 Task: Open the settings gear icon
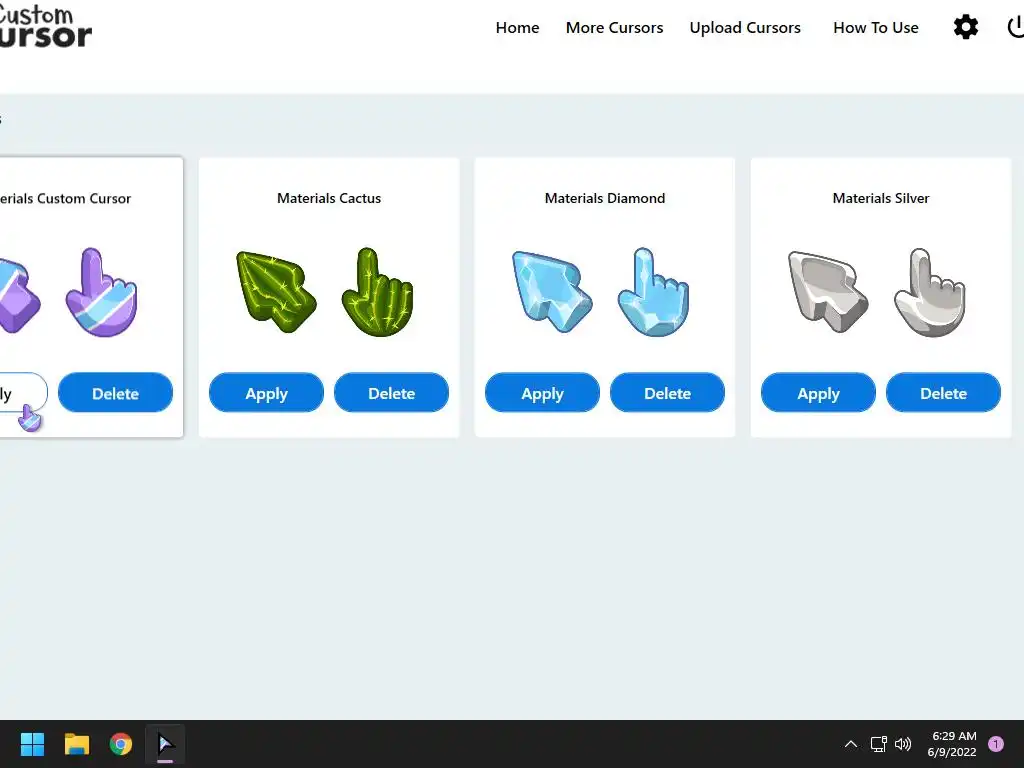click(x=965, y=27)
